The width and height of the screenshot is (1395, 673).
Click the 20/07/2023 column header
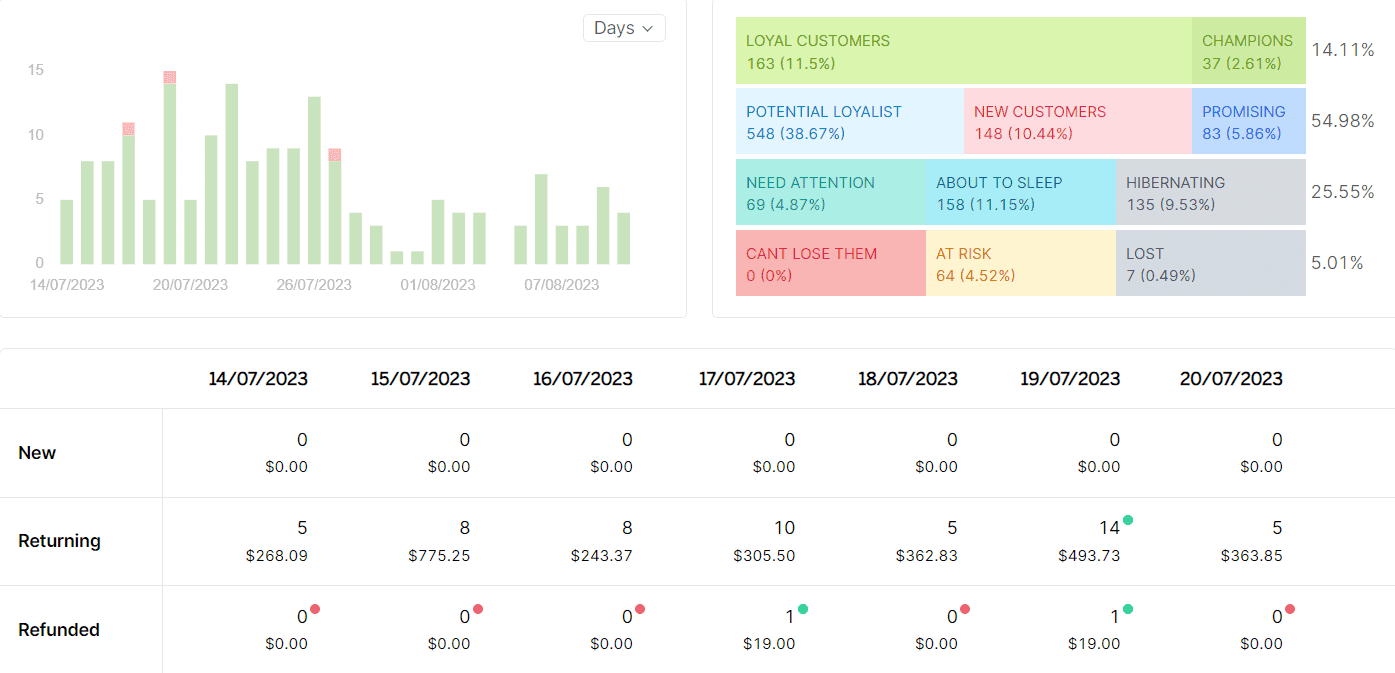coord(1232,379)
